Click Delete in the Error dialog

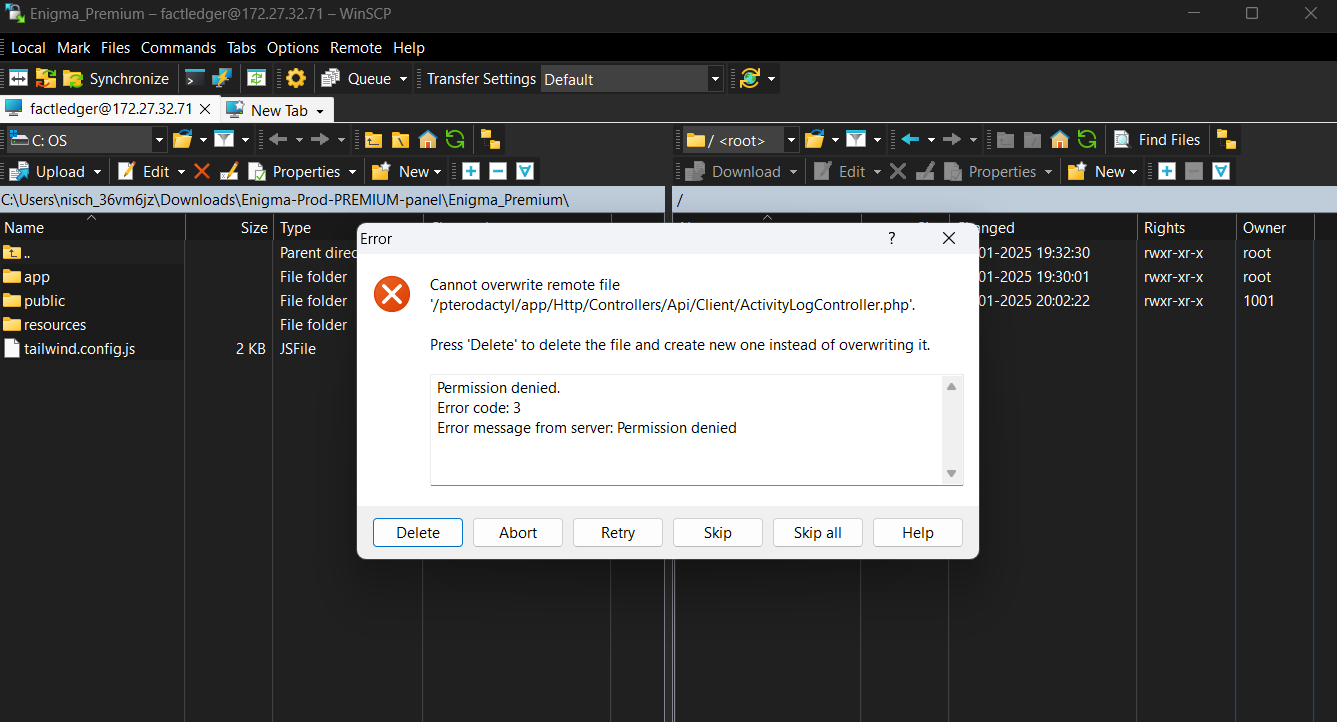(x=418, y=532)
